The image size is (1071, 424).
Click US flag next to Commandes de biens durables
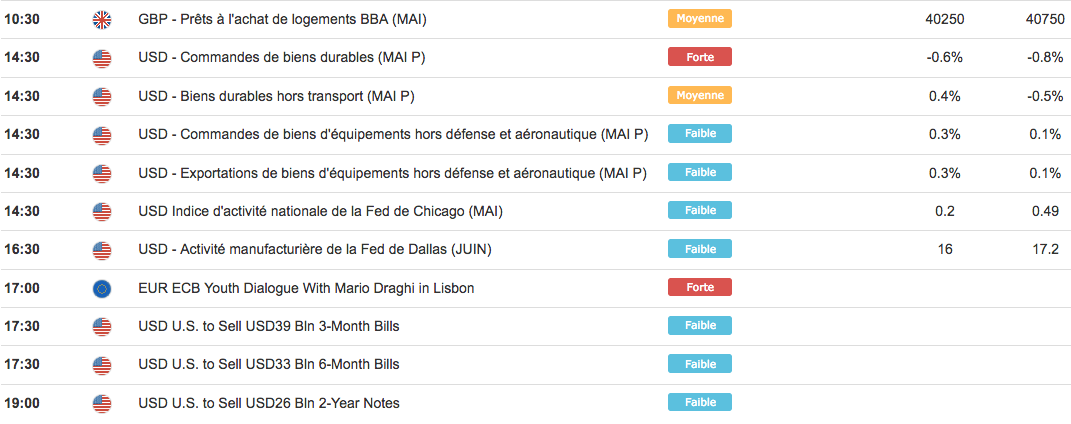click(x=102, y=58)
